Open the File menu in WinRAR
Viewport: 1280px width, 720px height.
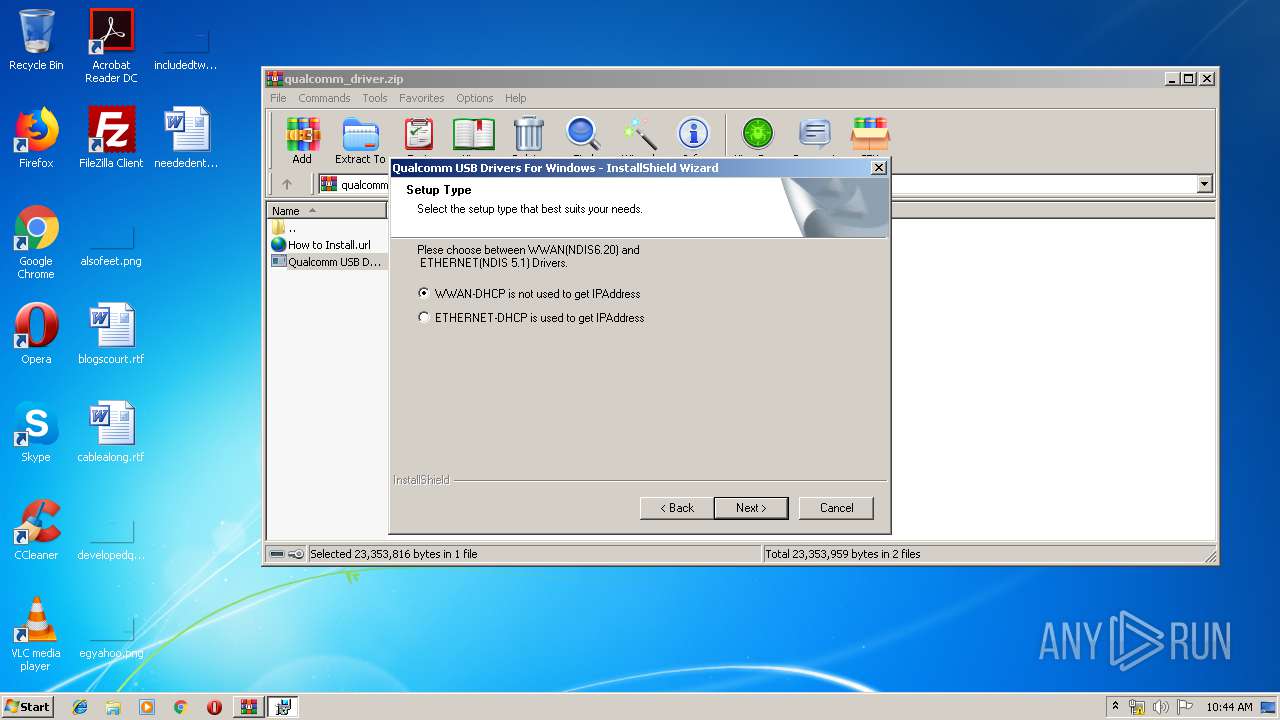pyautogui.click(x=278, y=98)
